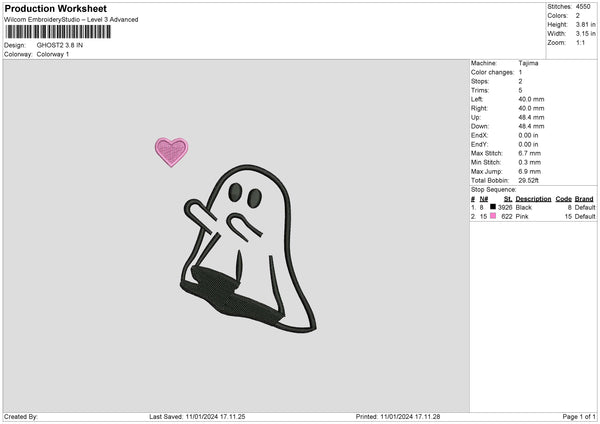The width and height of the screenshot is (600, 424).
Task: Click the design name 'GHOST2 3.8 IN'
Action: [x=60, y=45]
